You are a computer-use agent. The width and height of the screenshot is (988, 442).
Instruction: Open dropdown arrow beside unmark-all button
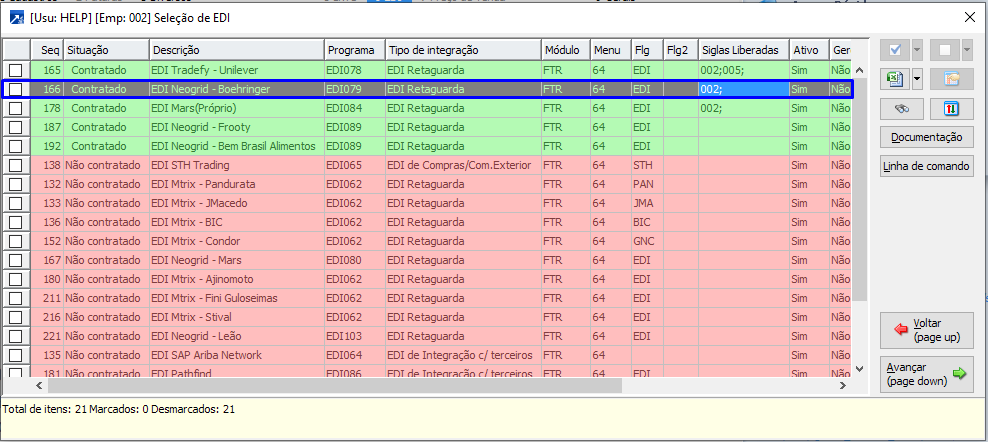[967, 50]
